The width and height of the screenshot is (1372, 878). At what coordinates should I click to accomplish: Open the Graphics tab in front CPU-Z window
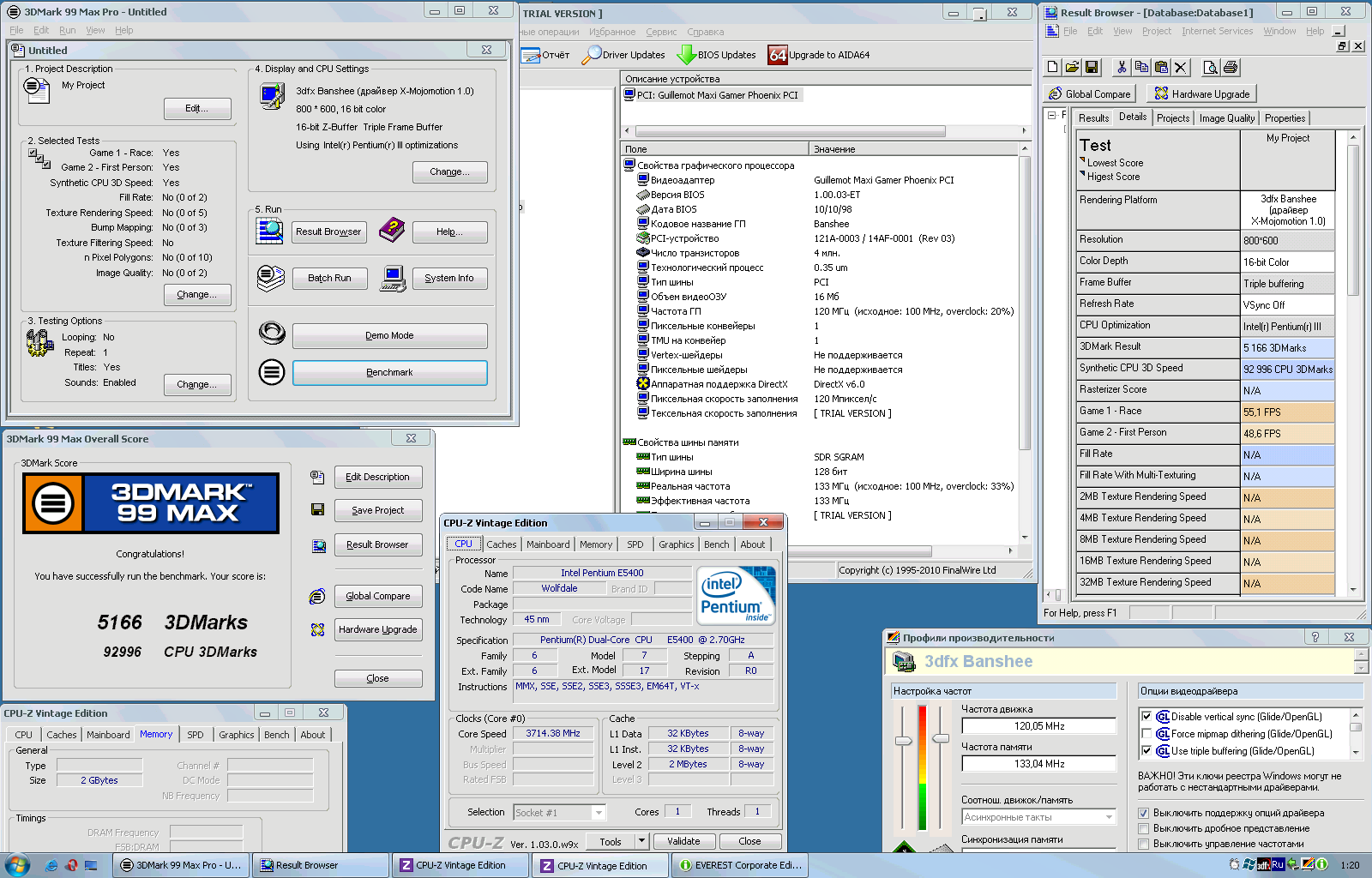point(676,544)
